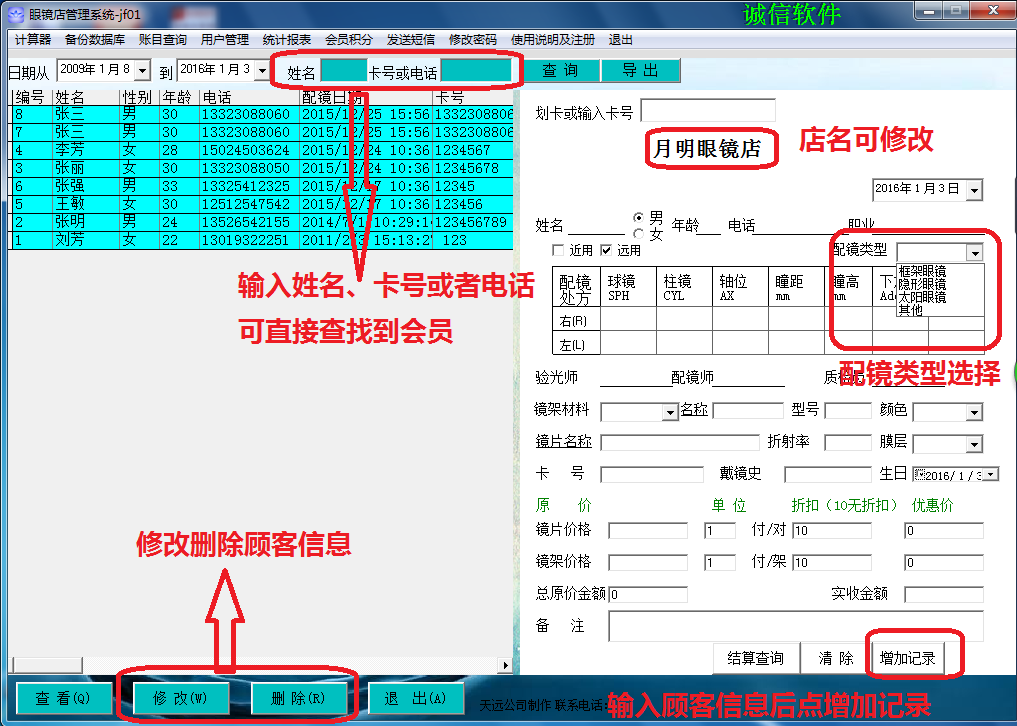The width and height of the screenshot is (1017, 726).
Task: Open the 镜架材料 dropdown
Action: tap(670, 412)
